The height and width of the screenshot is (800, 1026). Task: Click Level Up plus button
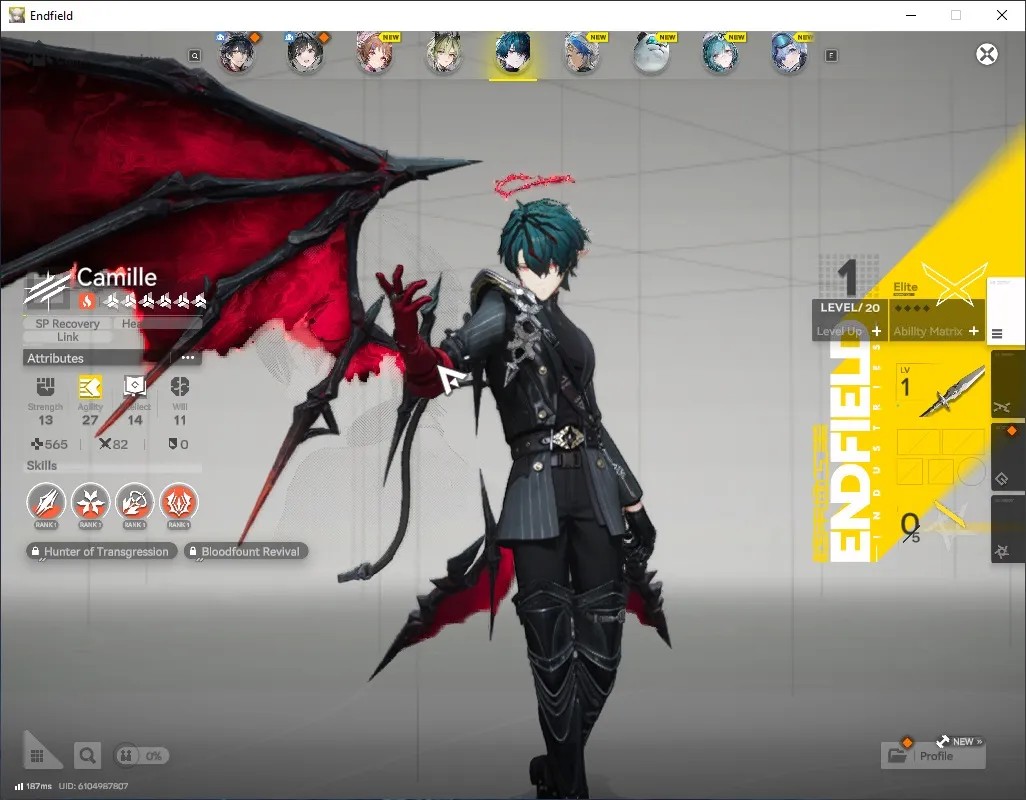[849, 331]
